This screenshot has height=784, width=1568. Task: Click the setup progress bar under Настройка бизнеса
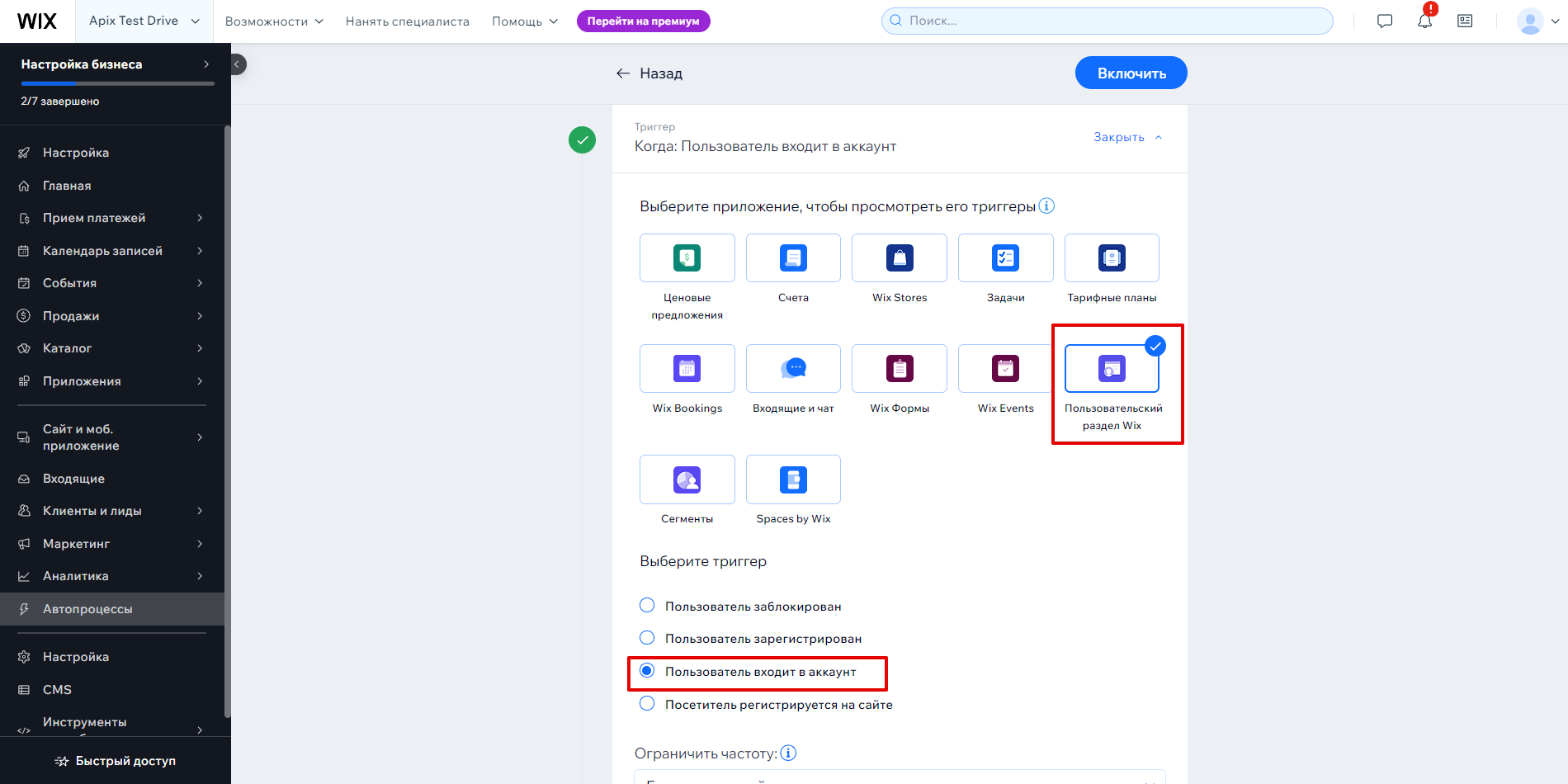[x=118, y=83]
